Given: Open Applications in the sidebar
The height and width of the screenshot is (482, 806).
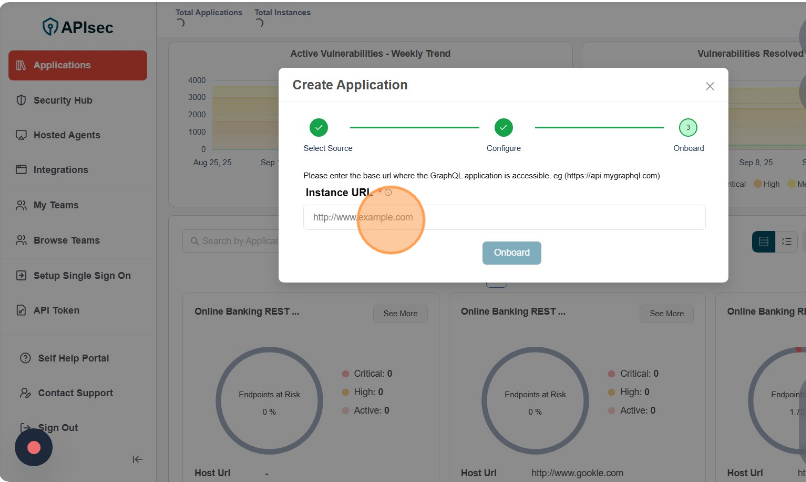Looking at the screenshot, I should tap(77, 65).
